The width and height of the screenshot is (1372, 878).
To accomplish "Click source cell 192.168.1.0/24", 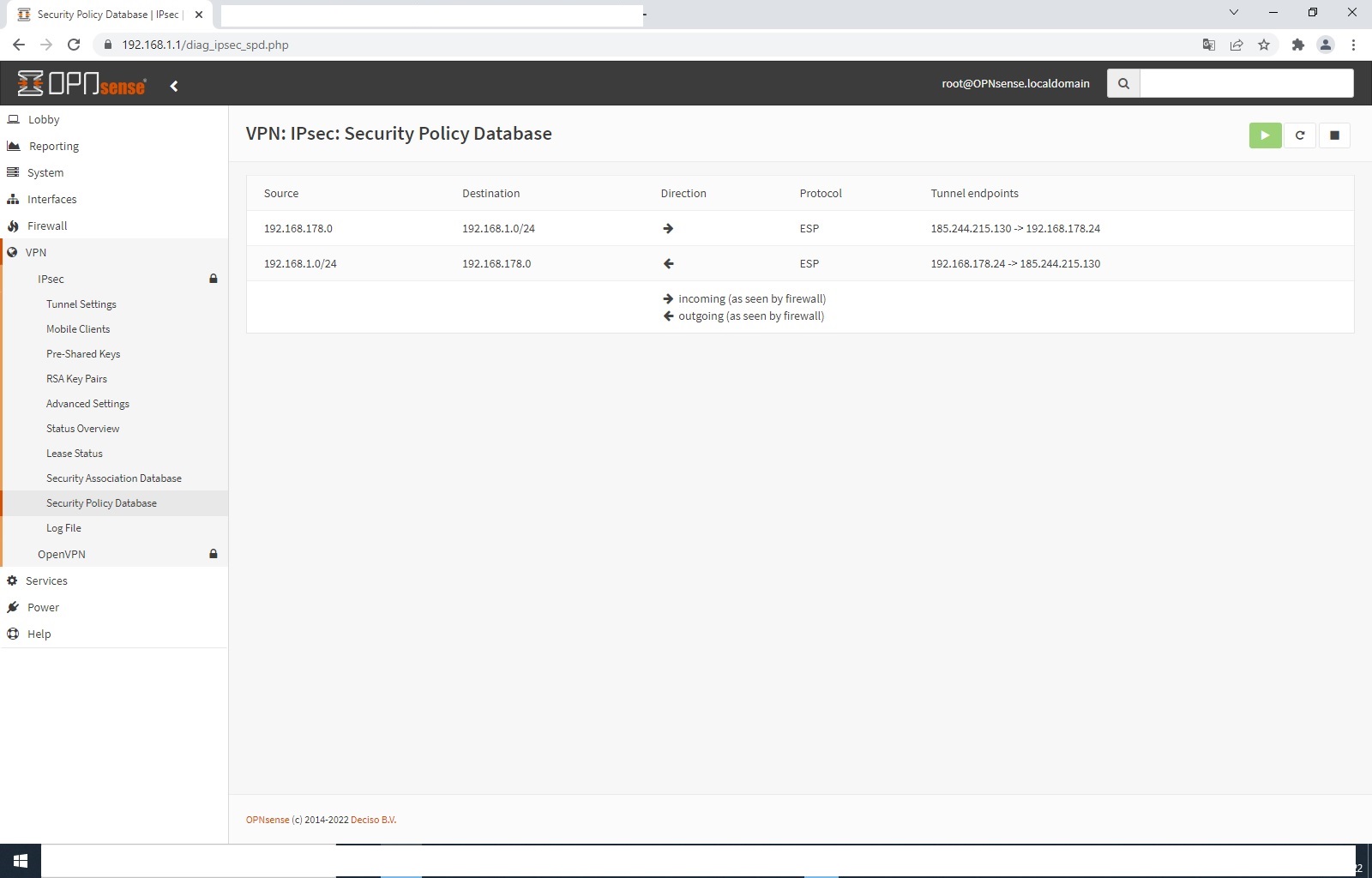I will click(x=300, y=264).
